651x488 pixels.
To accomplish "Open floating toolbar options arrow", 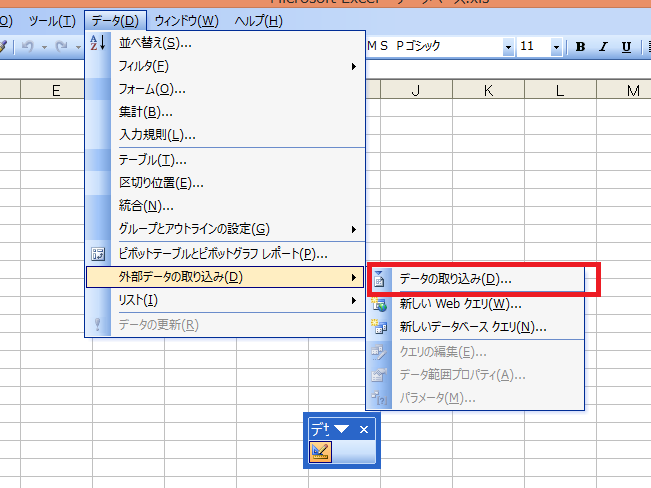I will tap(341, 429).
